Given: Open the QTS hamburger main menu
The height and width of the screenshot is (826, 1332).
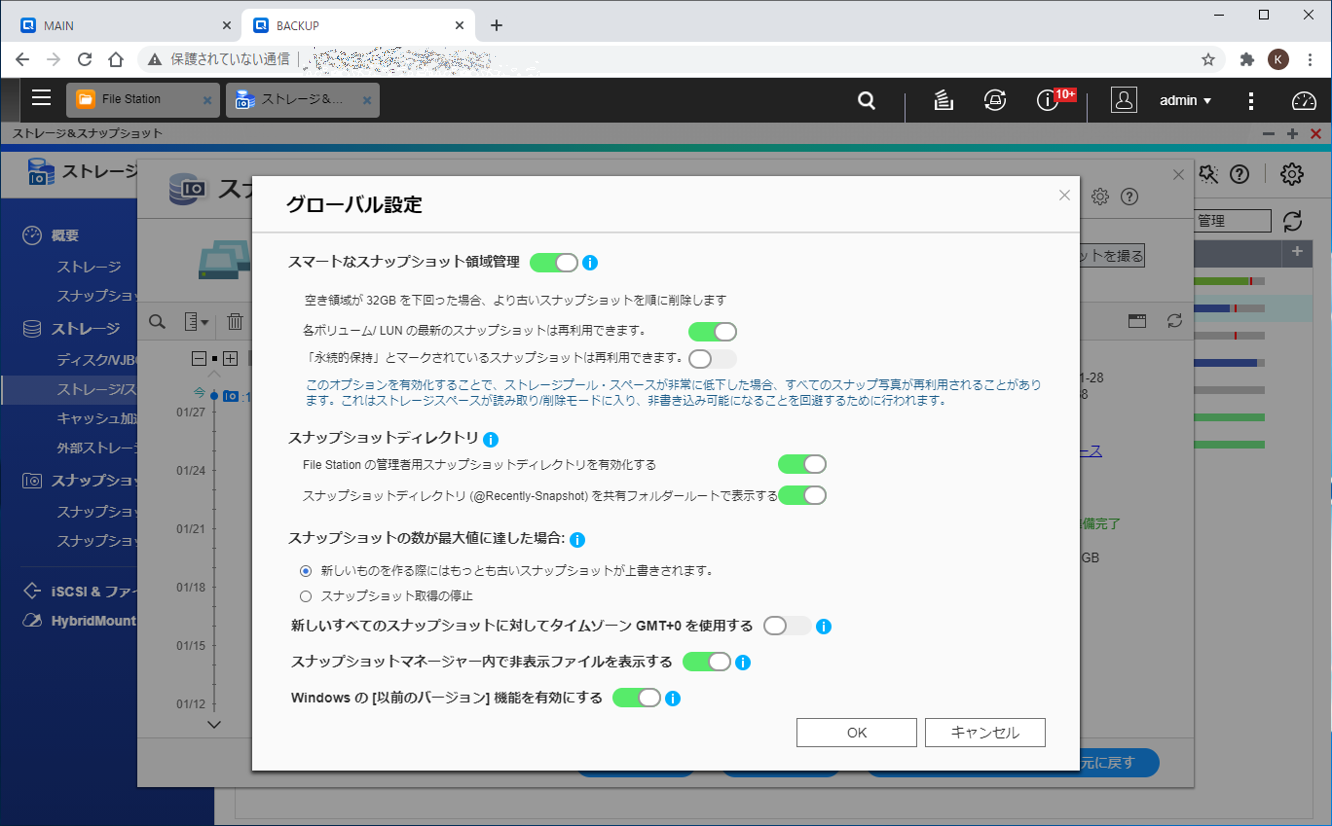Looking at the screenshot, I should pyautogui.click(x=41, y=98).
